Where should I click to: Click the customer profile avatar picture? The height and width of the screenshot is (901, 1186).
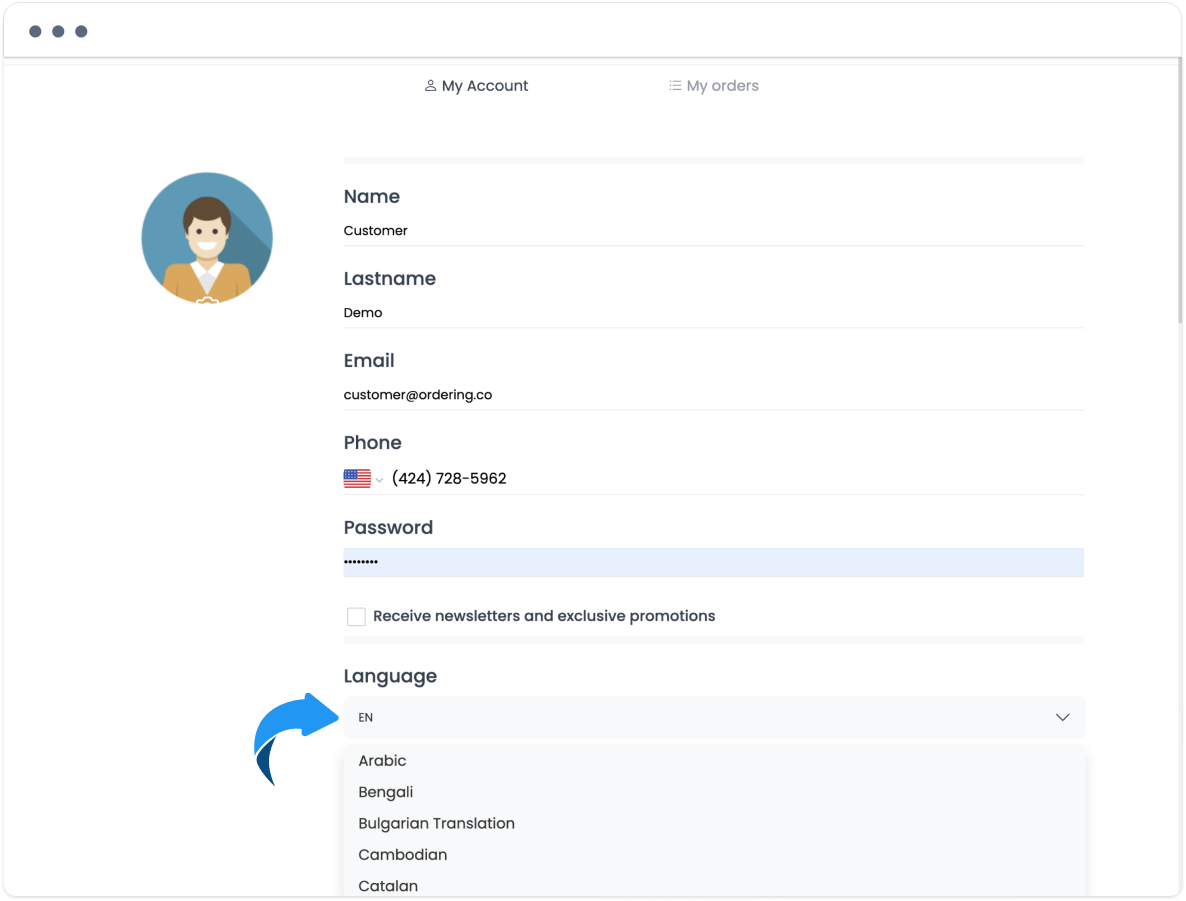(x=207, y=238)
